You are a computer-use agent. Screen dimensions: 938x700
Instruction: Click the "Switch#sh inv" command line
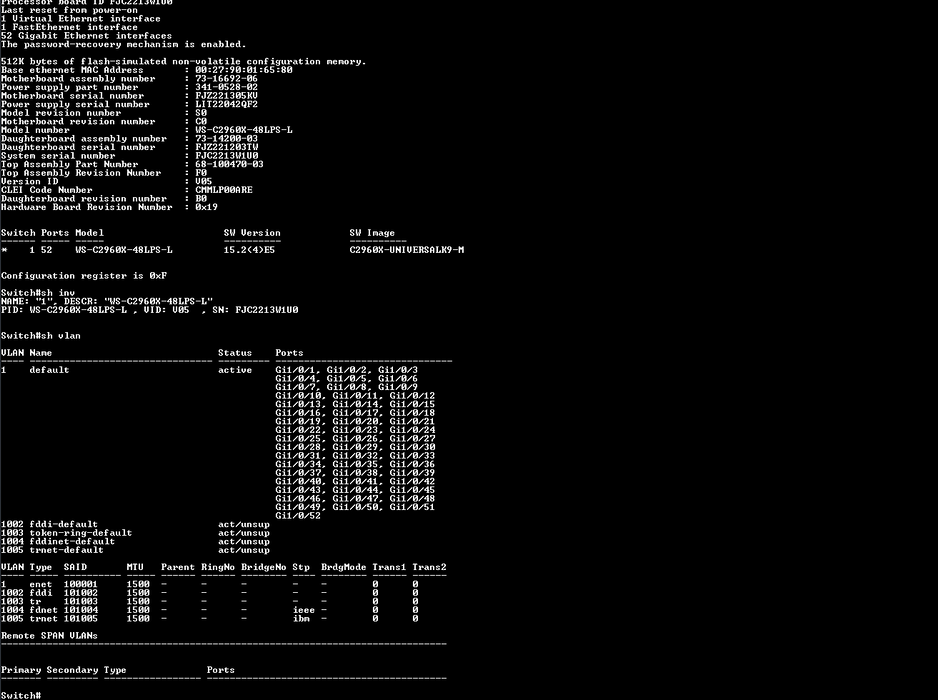38,293
